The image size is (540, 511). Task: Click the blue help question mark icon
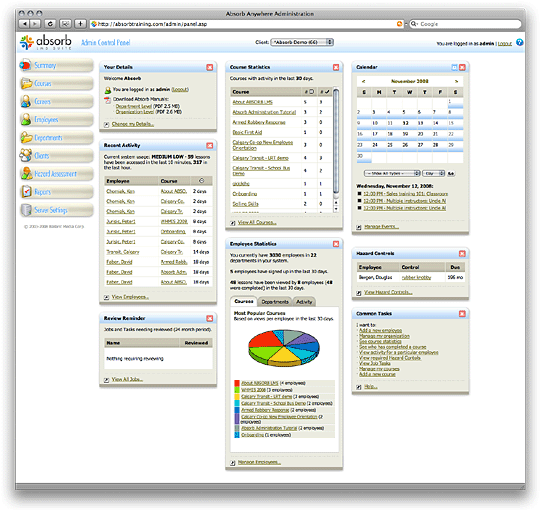coord(519,42)
